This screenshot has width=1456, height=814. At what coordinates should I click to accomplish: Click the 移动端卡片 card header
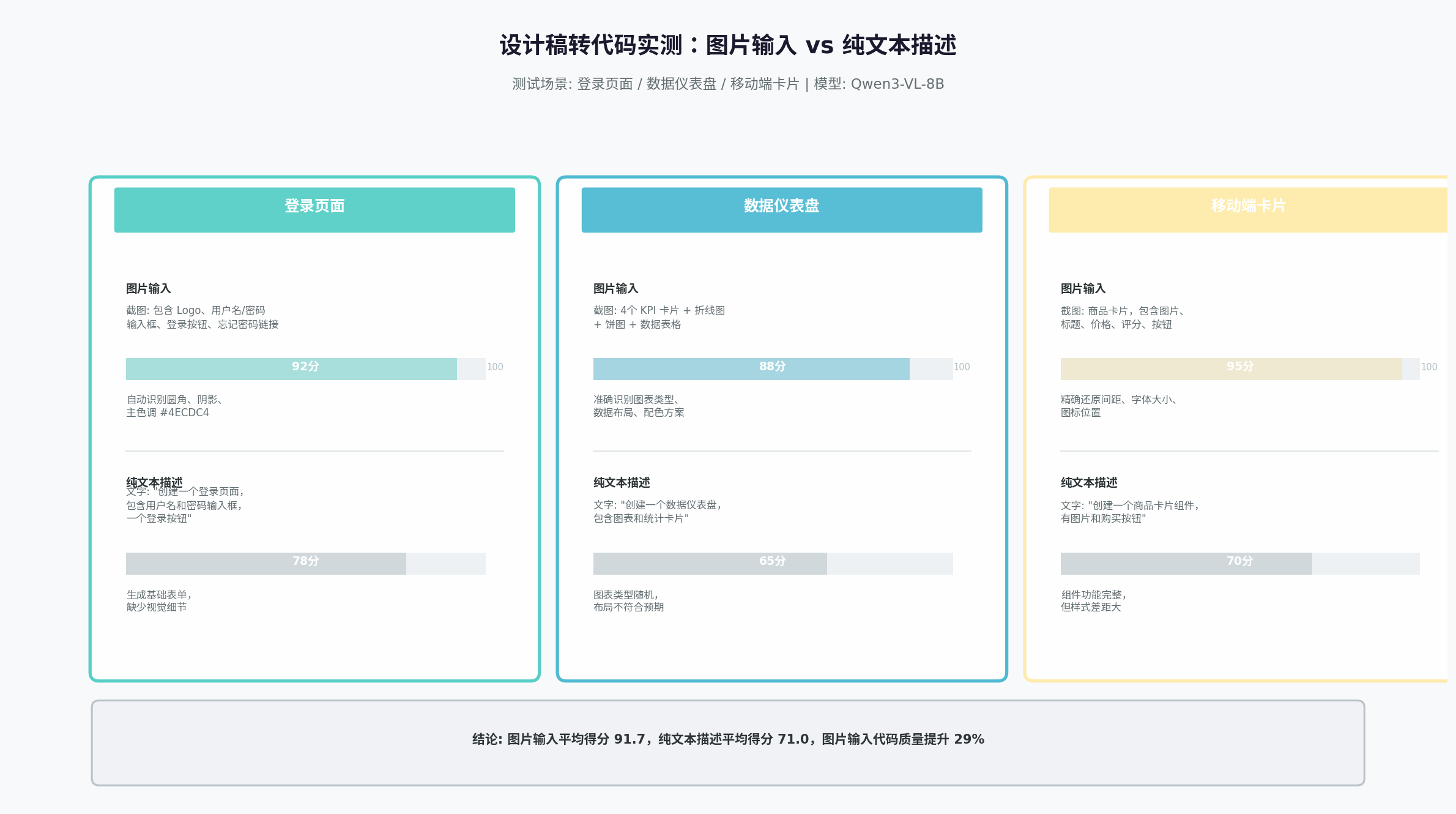point(1248,210)
